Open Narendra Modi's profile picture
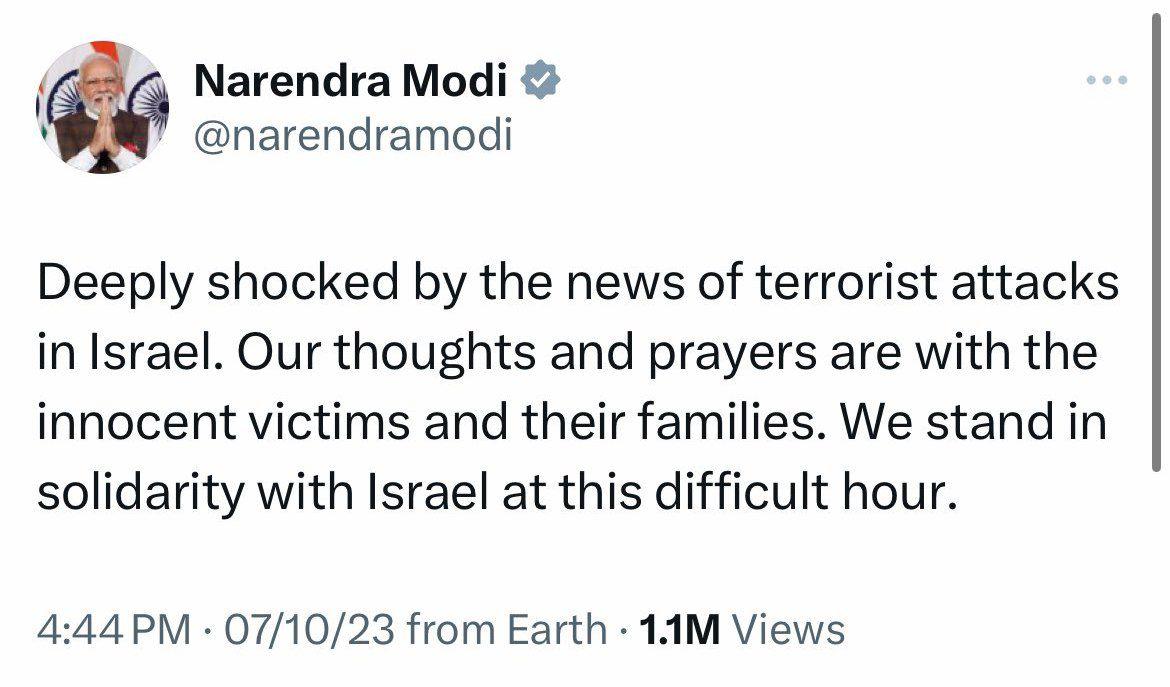Screen dimensions: 1170x687 102,107
